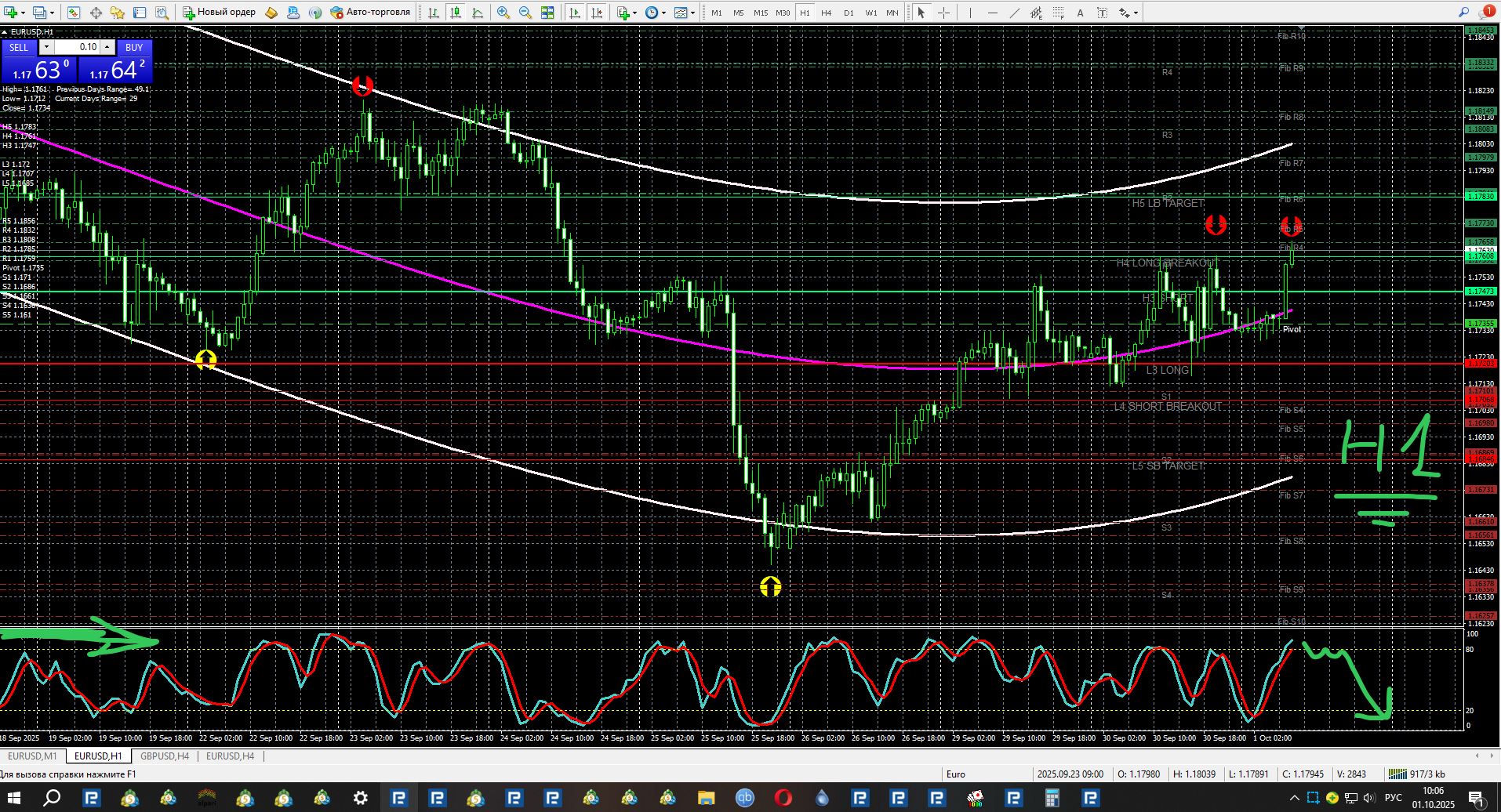Image resolution: width=1501 pixels, height=812 pixels.
Task: Switch chart to line chart type
Action: point(478,13)
